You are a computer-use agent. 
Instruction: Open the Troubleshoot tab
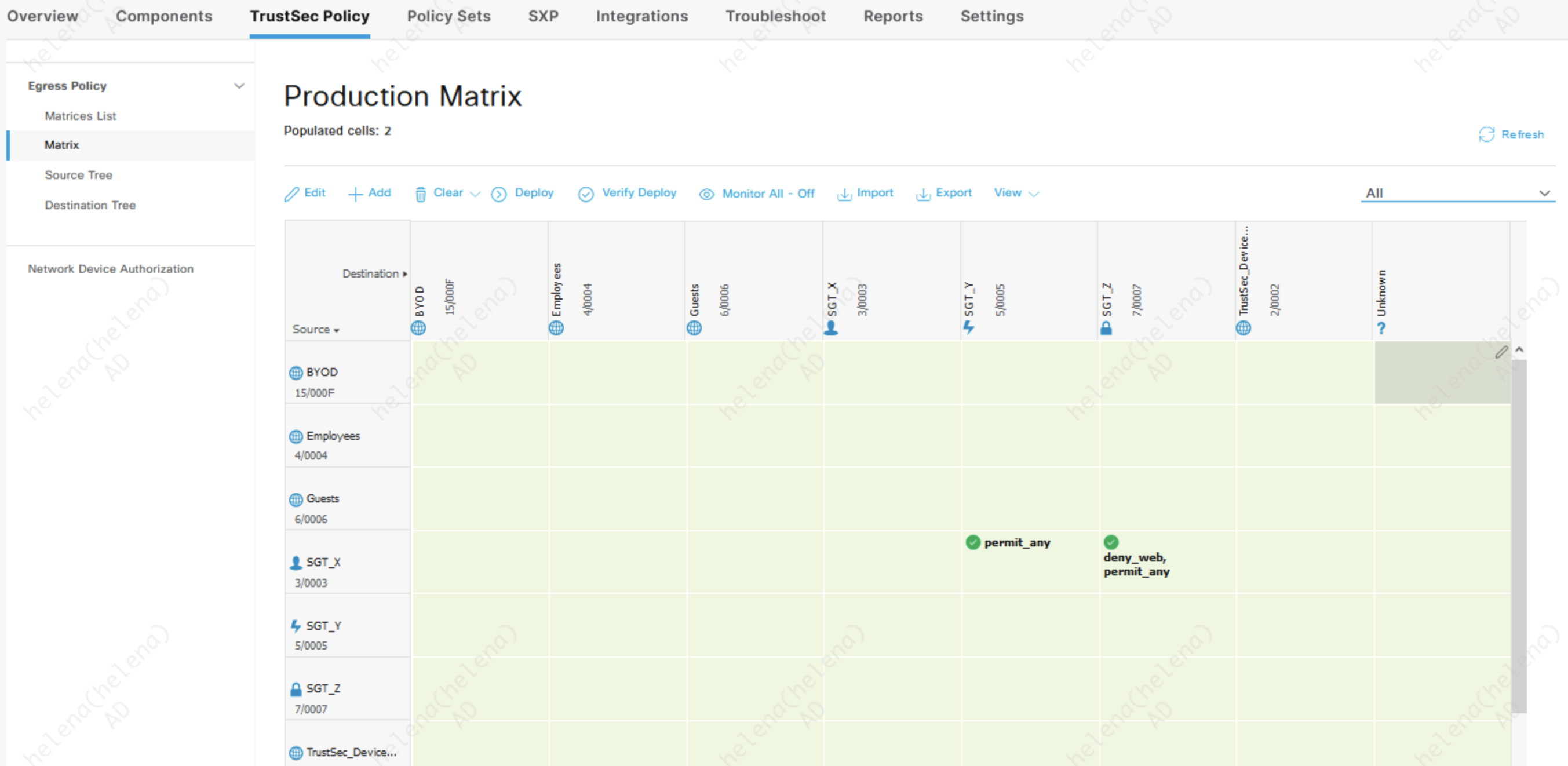coord(775,16)
